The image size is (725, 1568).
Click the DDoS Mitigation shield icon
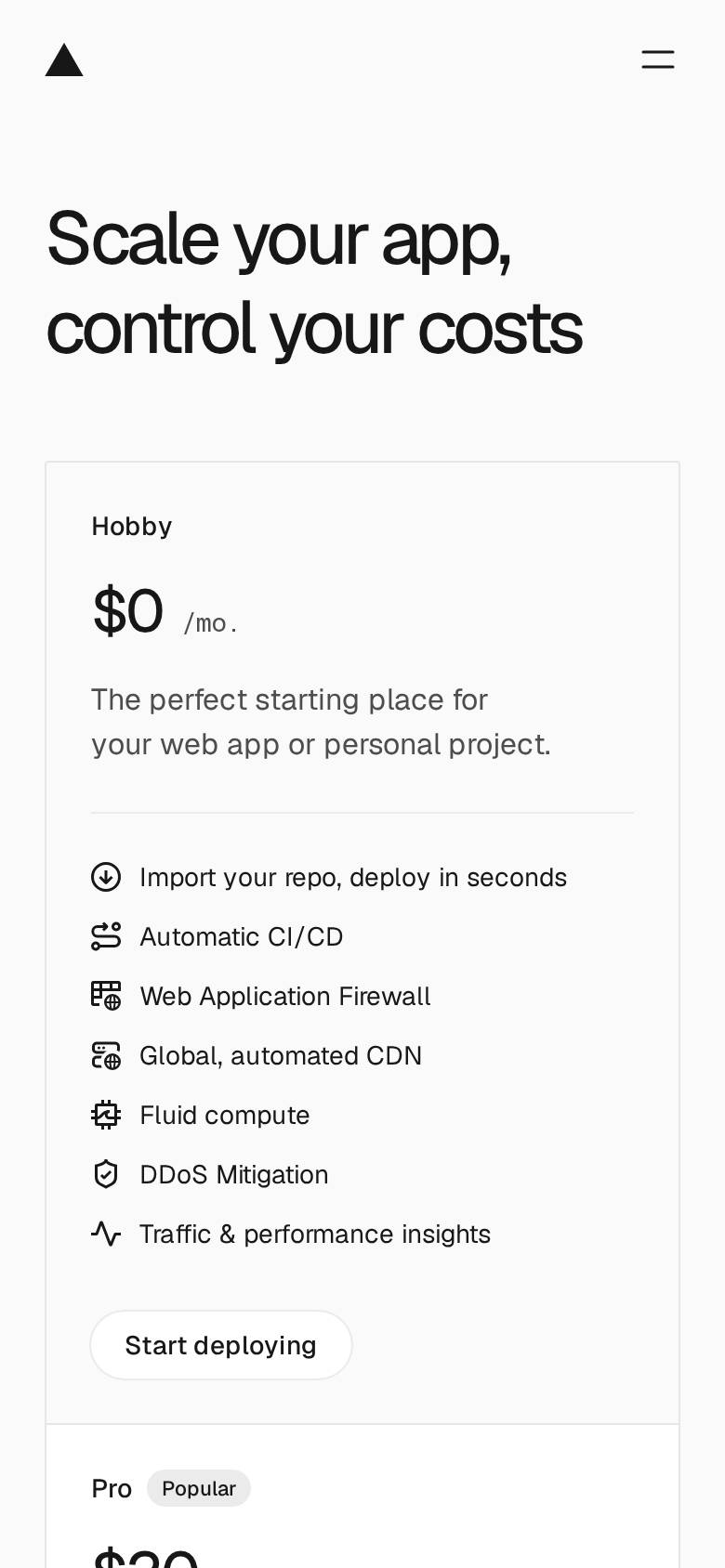[x=106, y=1174]
